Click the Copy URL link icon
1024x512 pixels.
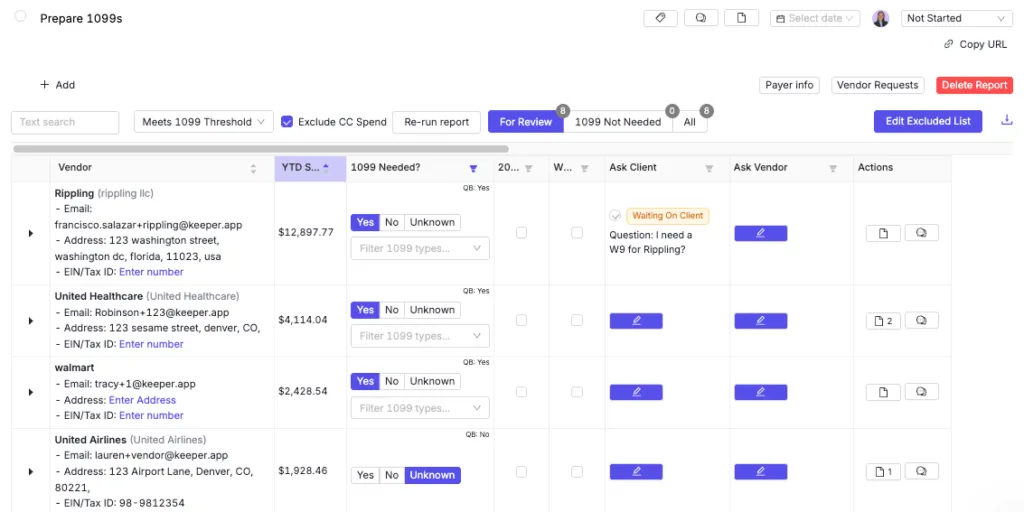point(948,44)
